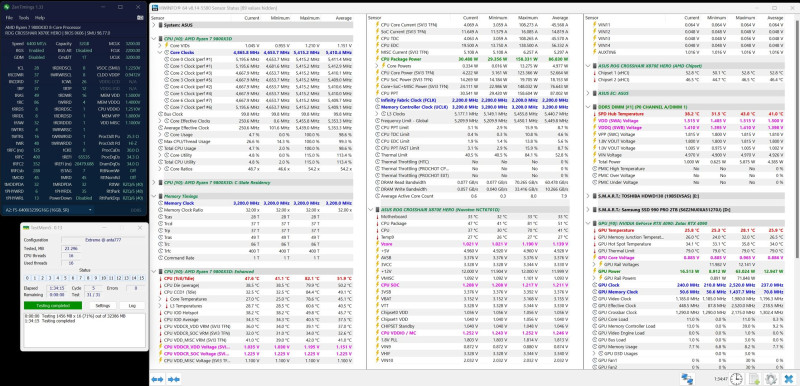The width and height of the screenshot is (800, 386).
Task: Select GPU Power row
Action: coord(689,271)
